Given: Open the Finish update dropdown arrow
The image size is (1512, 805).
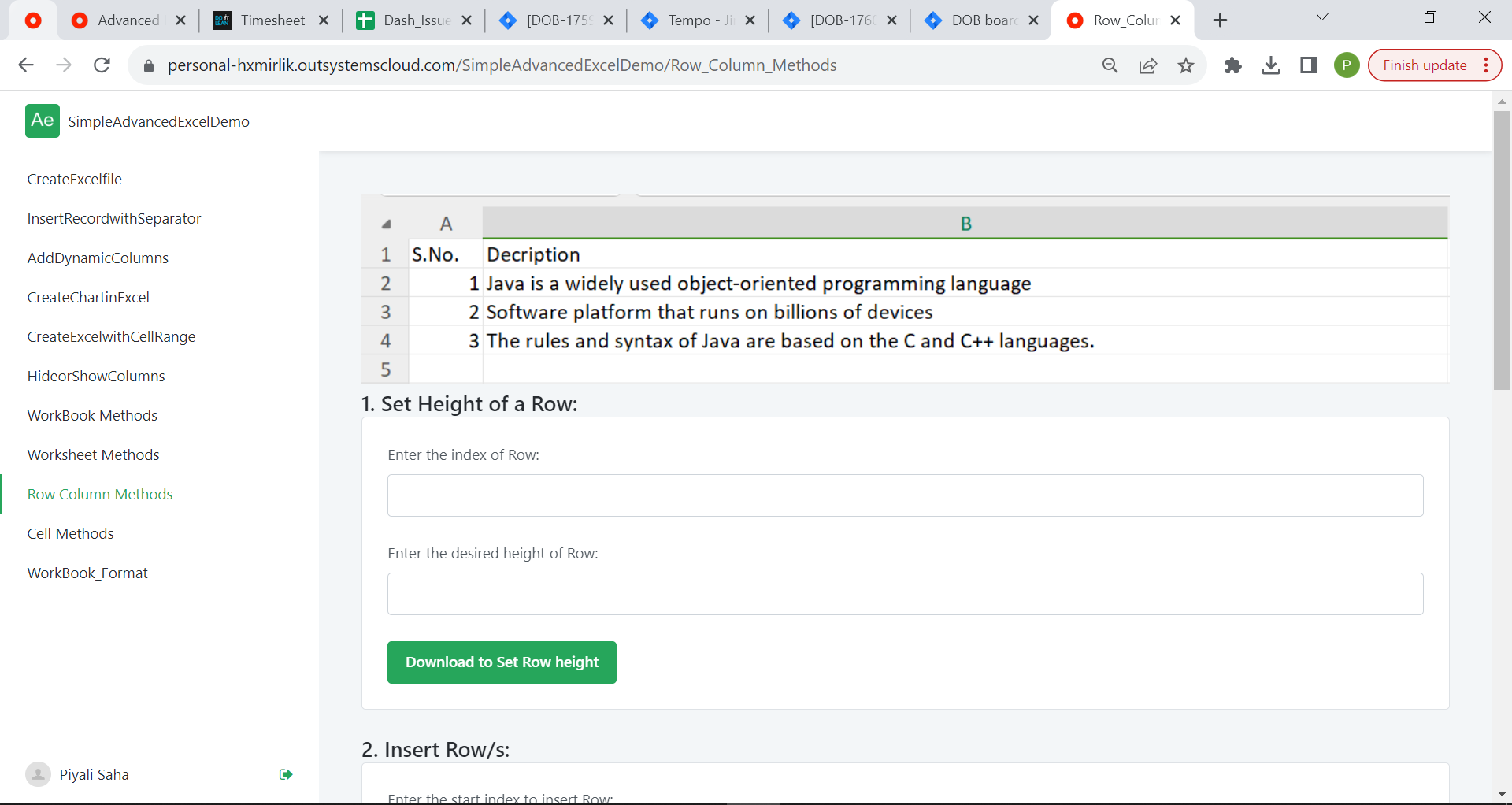Looking at the screenshot, I should point(1487,65).
